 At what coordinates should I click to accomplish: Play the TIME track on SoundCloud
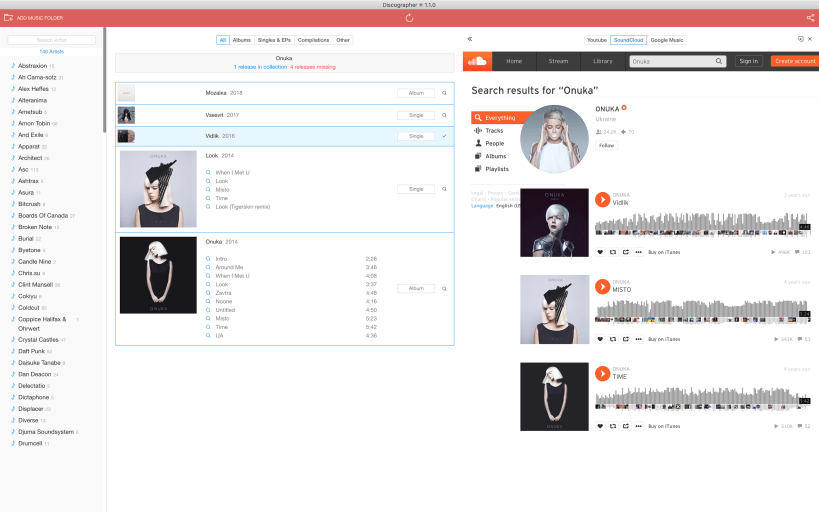(602, 374)
